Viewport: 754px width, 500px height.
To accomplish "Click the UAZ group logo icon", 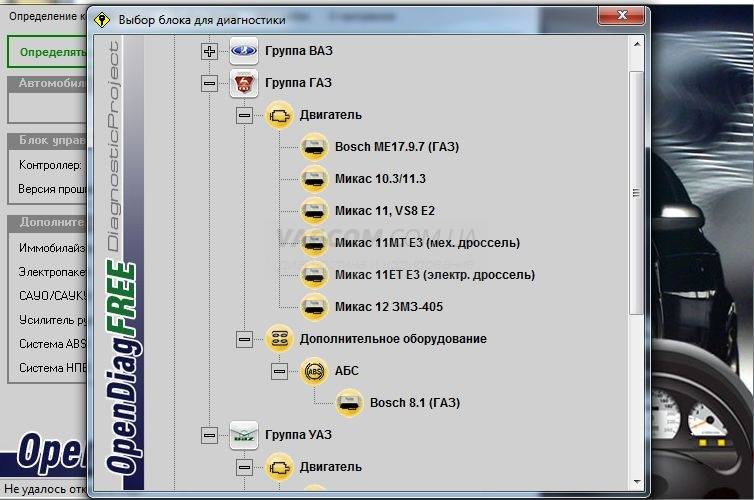I will click(244, 435).
